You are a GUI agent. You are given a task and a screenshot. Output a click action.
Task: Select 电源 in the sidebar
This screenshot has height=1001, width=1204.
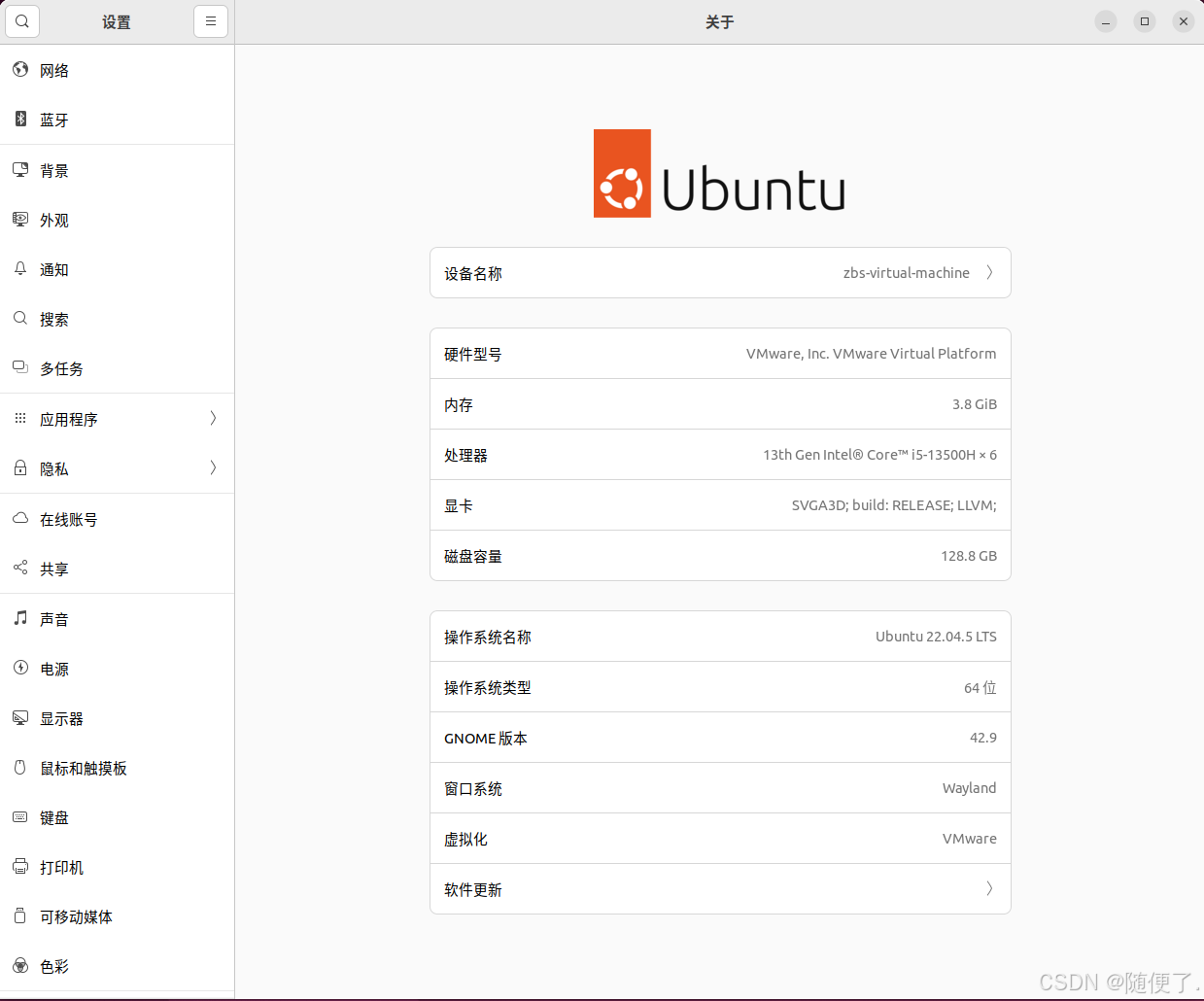tap(117, 669)
